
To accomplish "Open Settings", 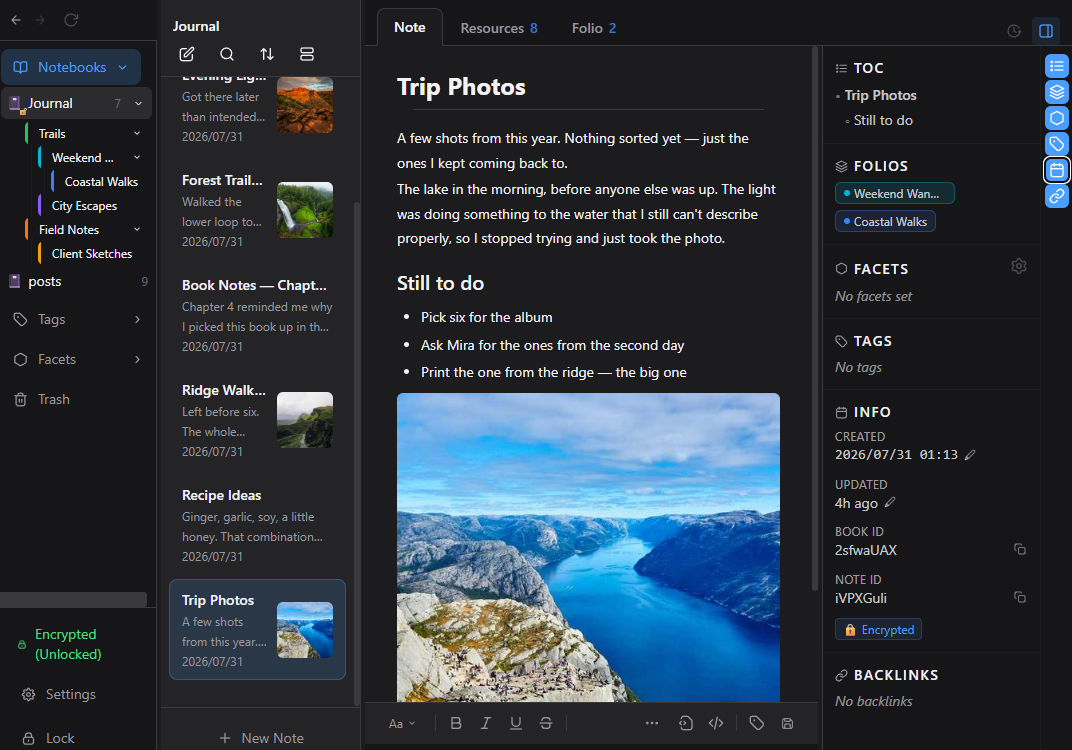I will [59, 694].
